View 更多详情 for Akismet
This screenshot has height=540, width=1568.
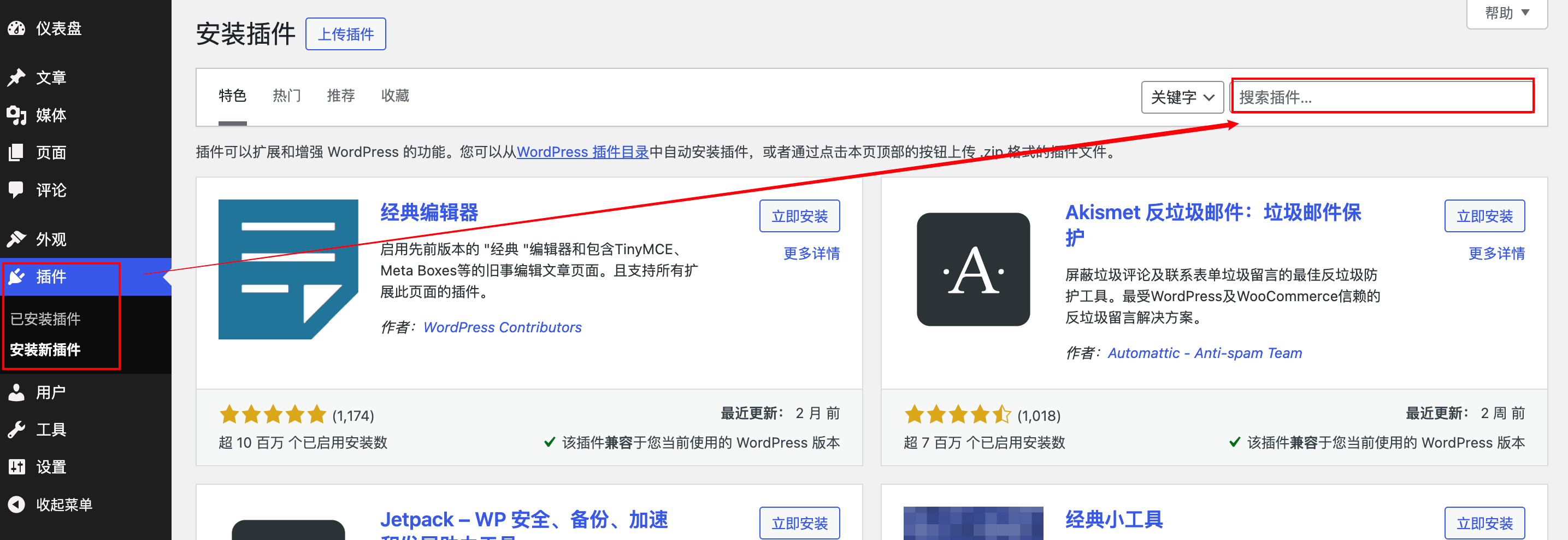coord(1497,253)
